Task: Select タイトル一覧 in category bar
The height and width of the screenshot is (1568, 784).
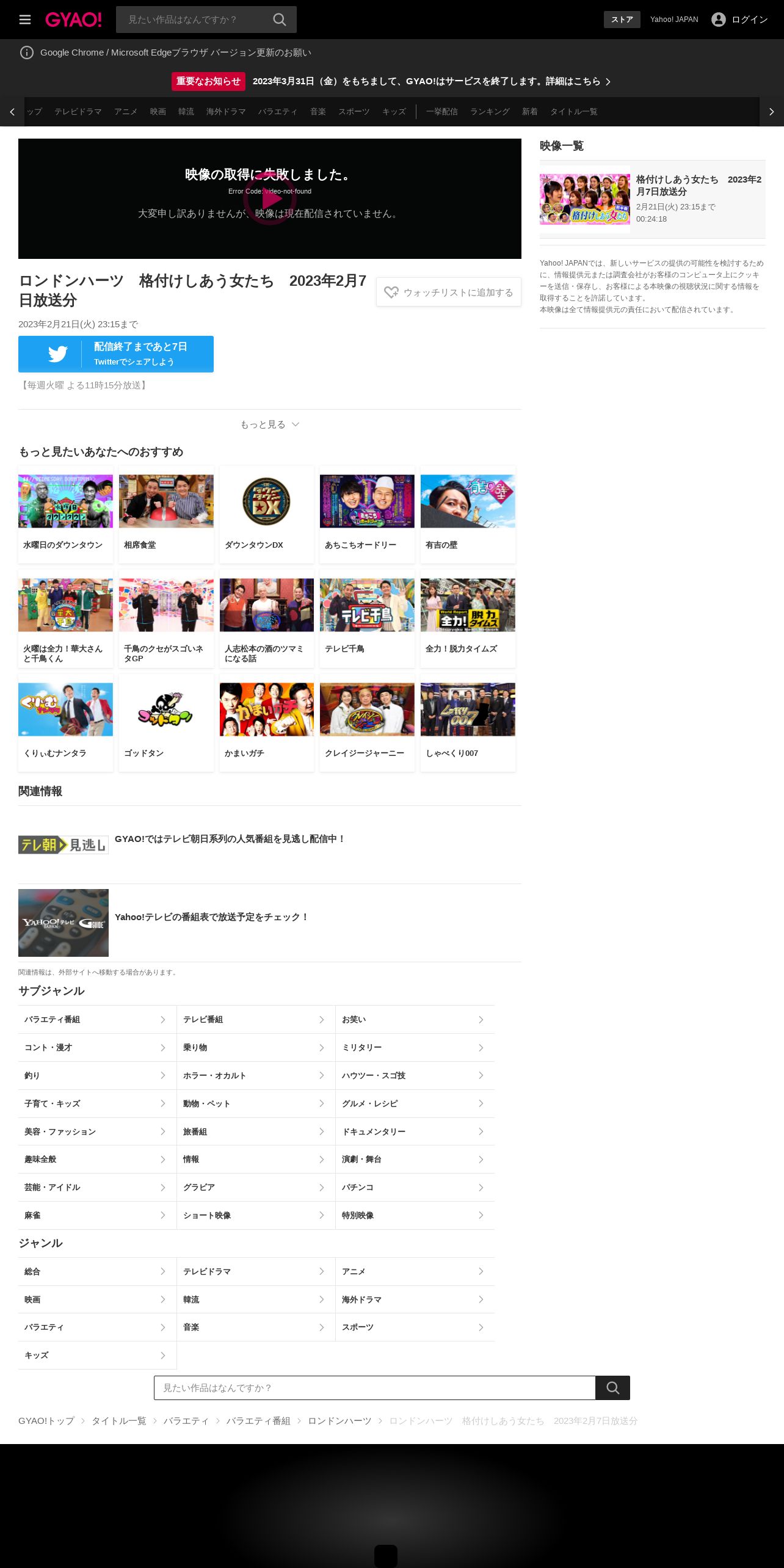Action: click(574, 112)
